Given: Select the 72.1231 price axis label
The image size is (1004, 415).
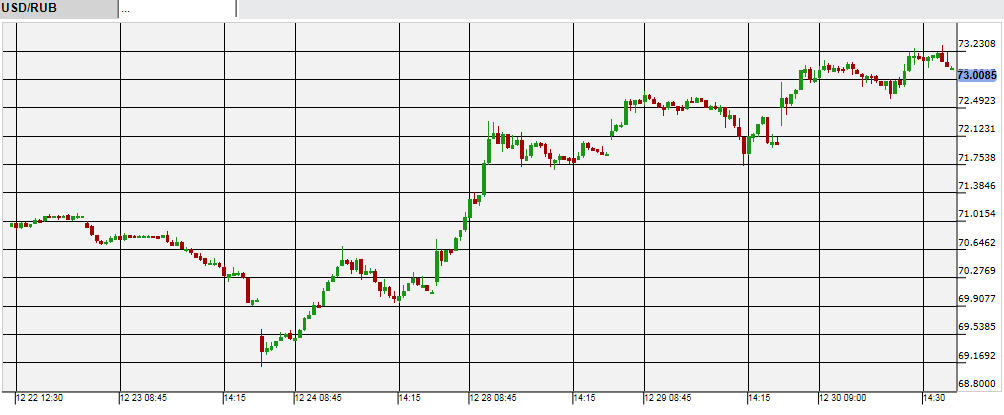Looking at the screenshot, I should pos(977,129).
